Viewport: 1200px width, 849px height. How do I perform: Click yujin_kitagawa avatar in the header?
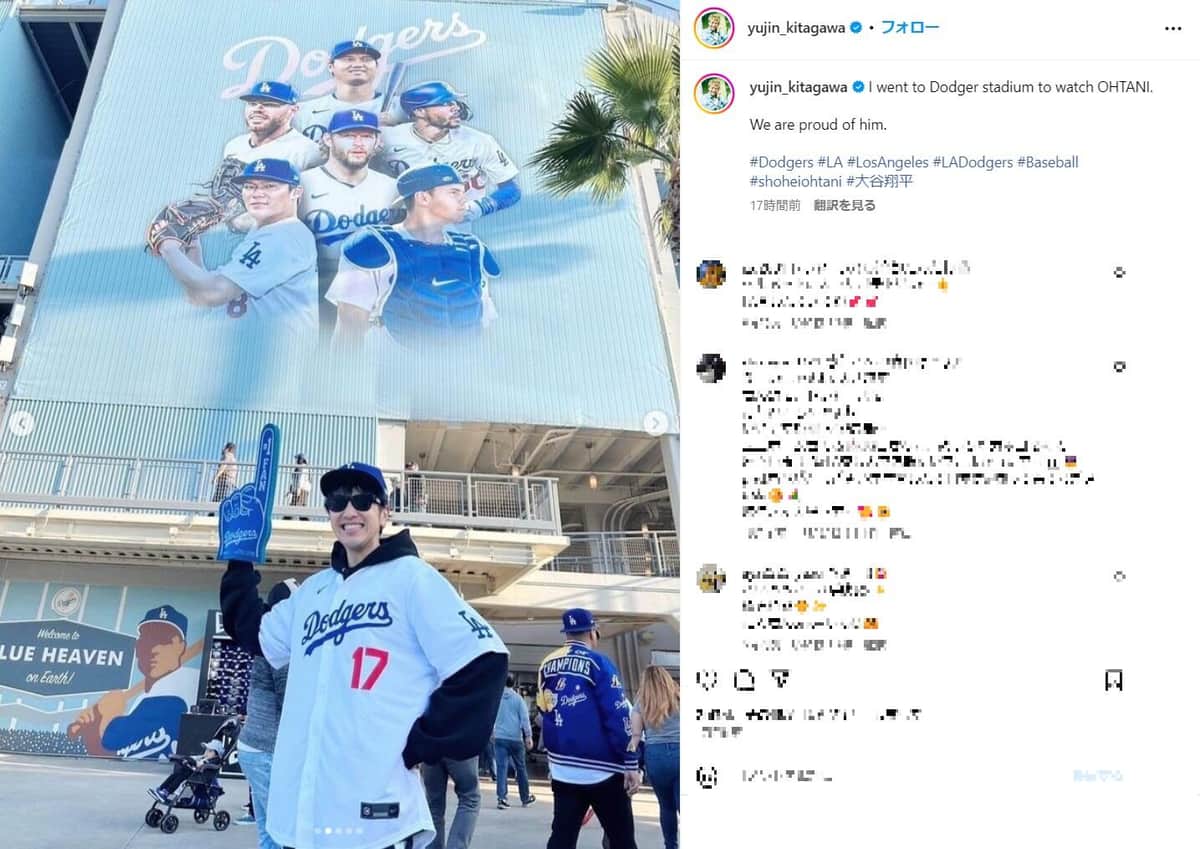[713, 28]
